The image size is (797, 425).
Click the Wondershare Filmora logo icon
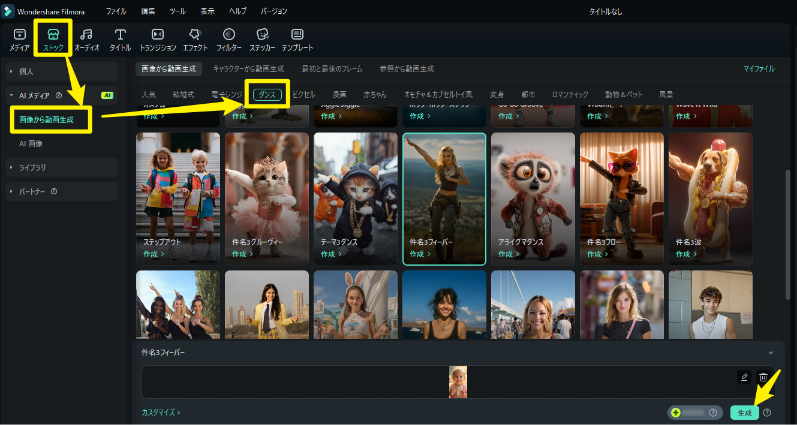pyautogui.click(x=8, y=11)
